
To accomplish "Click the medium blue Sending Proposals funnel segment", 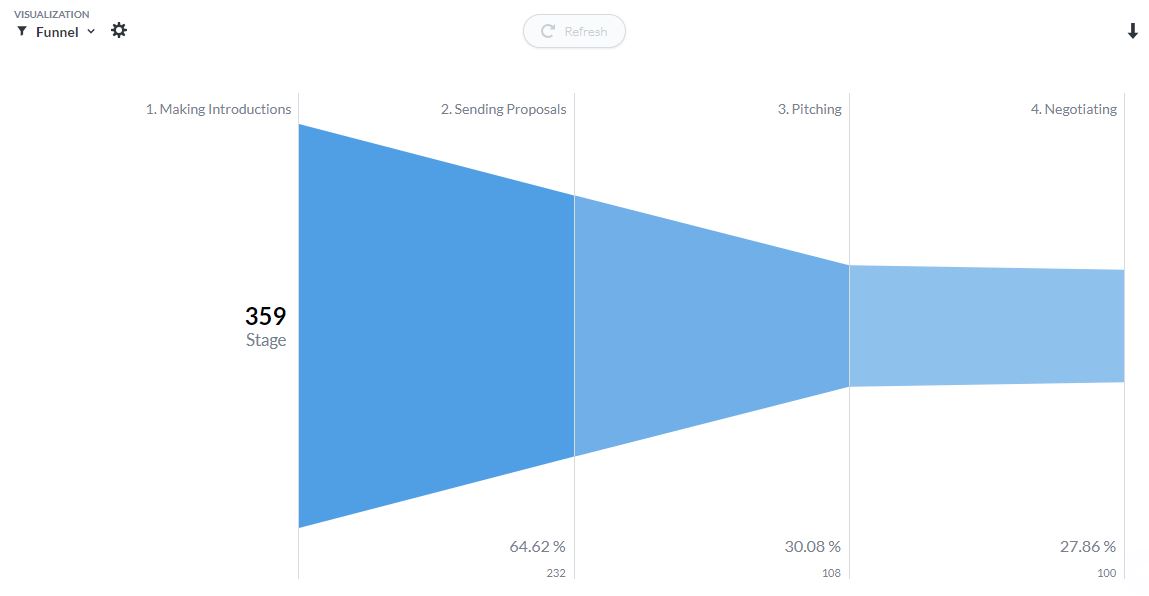I will [712, 325].
